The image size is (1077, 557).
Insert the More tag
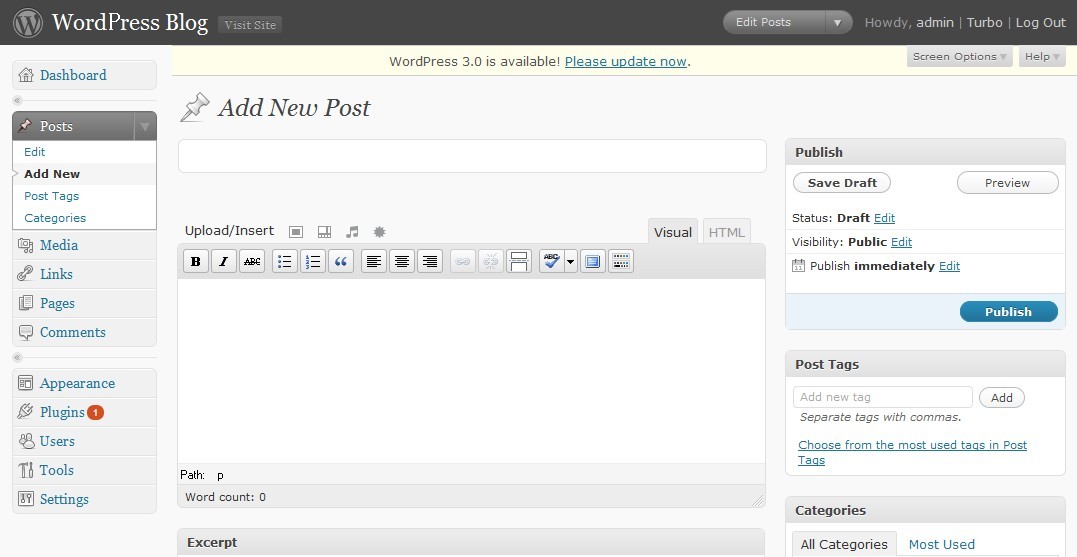tap(519, 262)
